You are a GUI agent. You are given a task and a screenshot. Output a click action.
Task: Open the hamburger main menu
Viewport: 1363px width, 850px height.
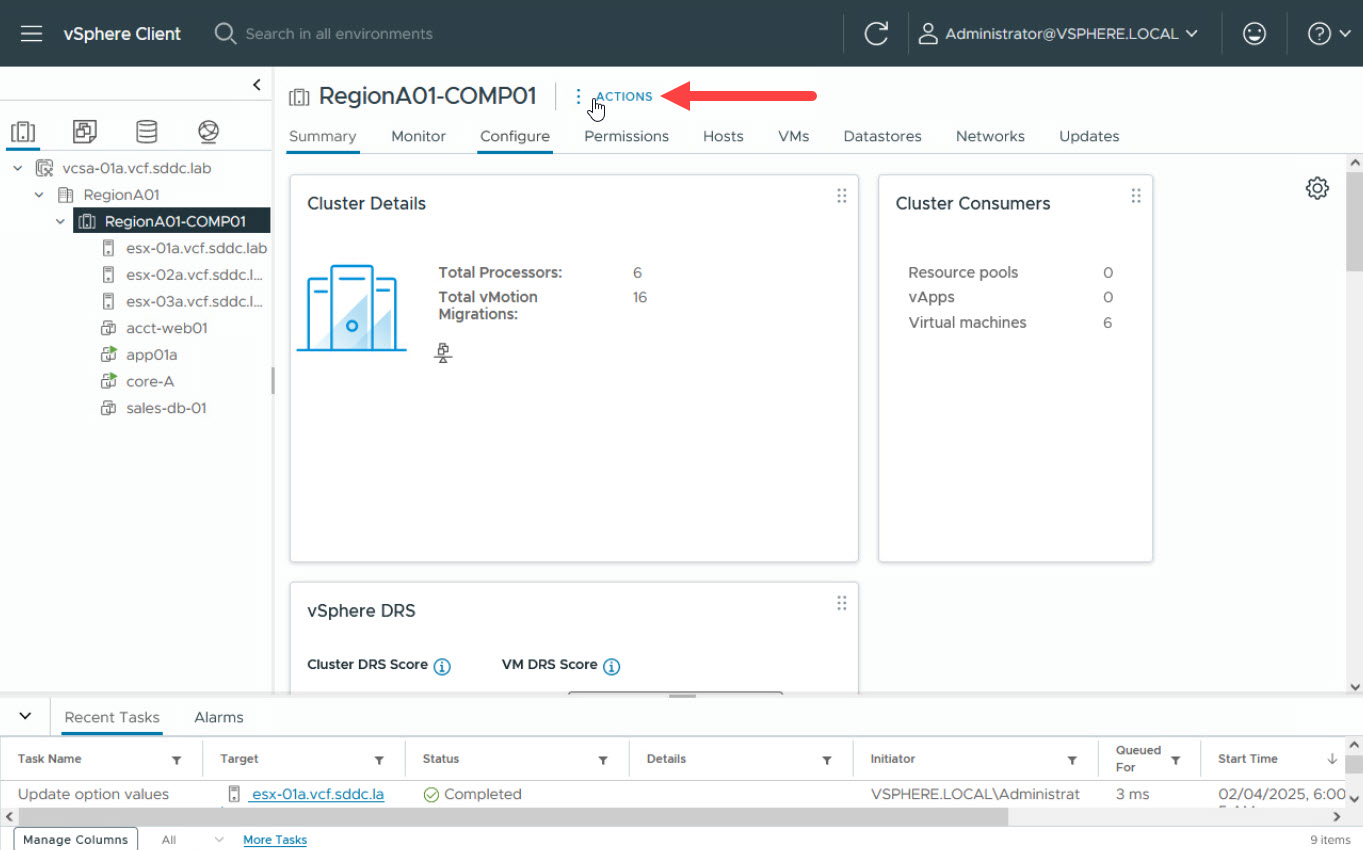coord(31,33)
